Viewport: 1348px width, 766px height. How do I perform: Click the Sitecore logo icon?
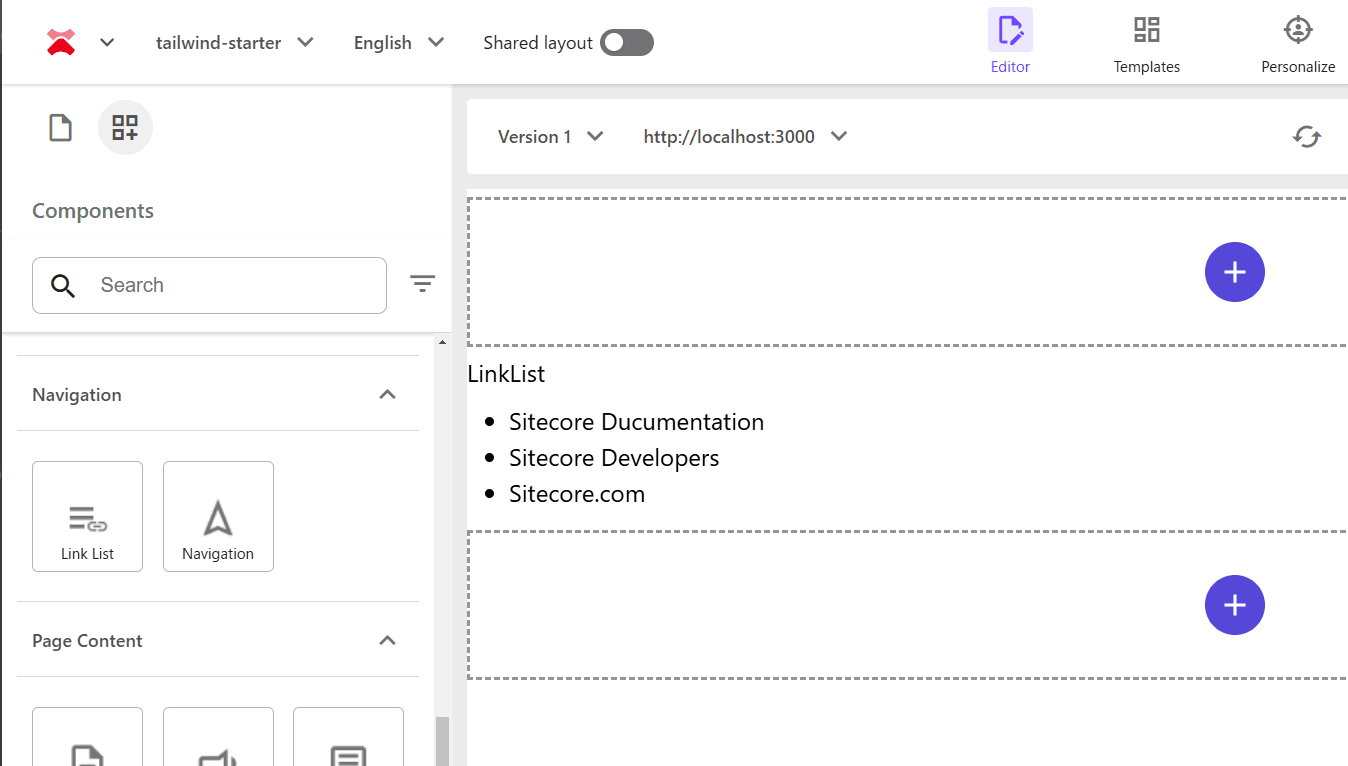click(x=61, y=42)
